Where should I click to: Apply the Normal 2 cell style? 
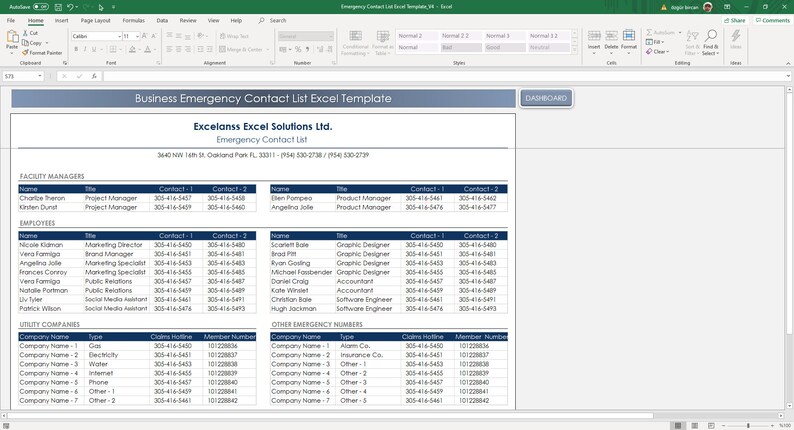[416, 36]
